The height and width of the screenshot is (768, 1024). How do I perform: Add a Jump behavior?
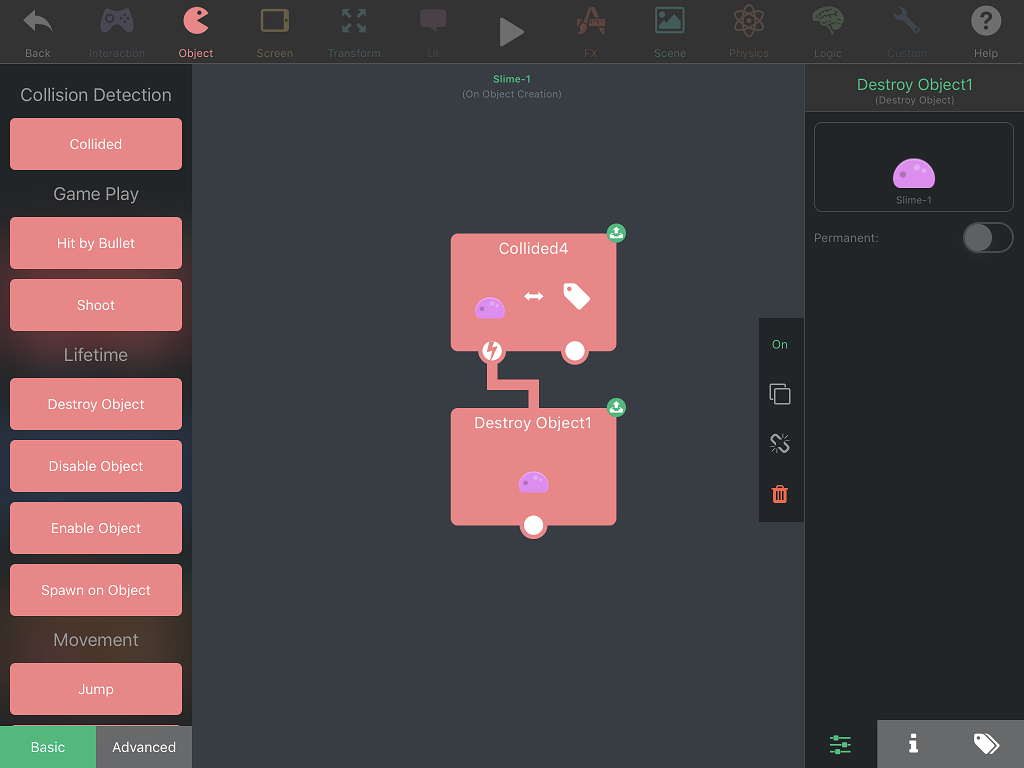point(96,689)
